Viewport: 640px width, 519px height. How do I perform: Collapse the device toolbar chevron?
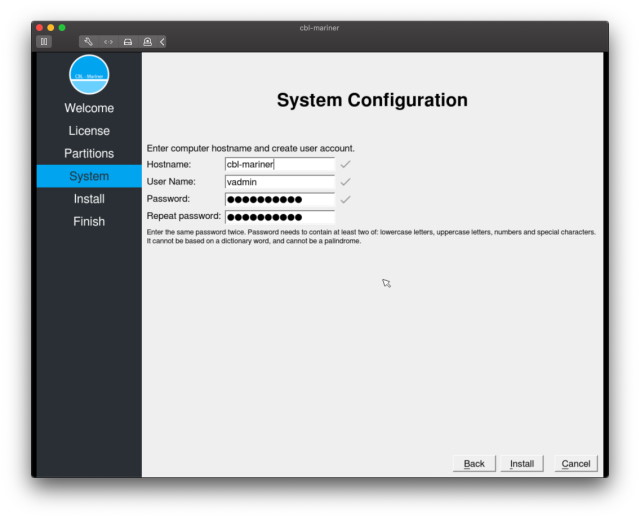(x=162, y=41)
